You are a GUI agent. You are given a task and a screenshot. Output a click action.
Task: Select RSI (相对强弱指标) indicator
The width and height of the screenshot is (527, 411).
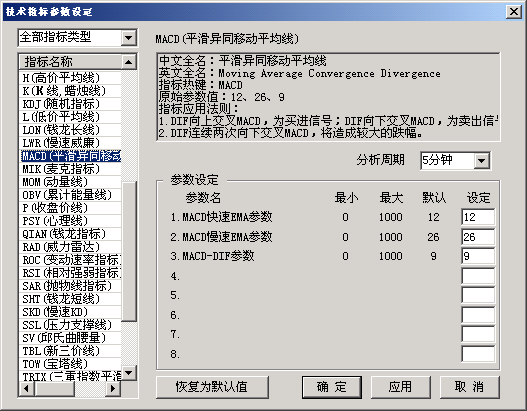point(70,273)
